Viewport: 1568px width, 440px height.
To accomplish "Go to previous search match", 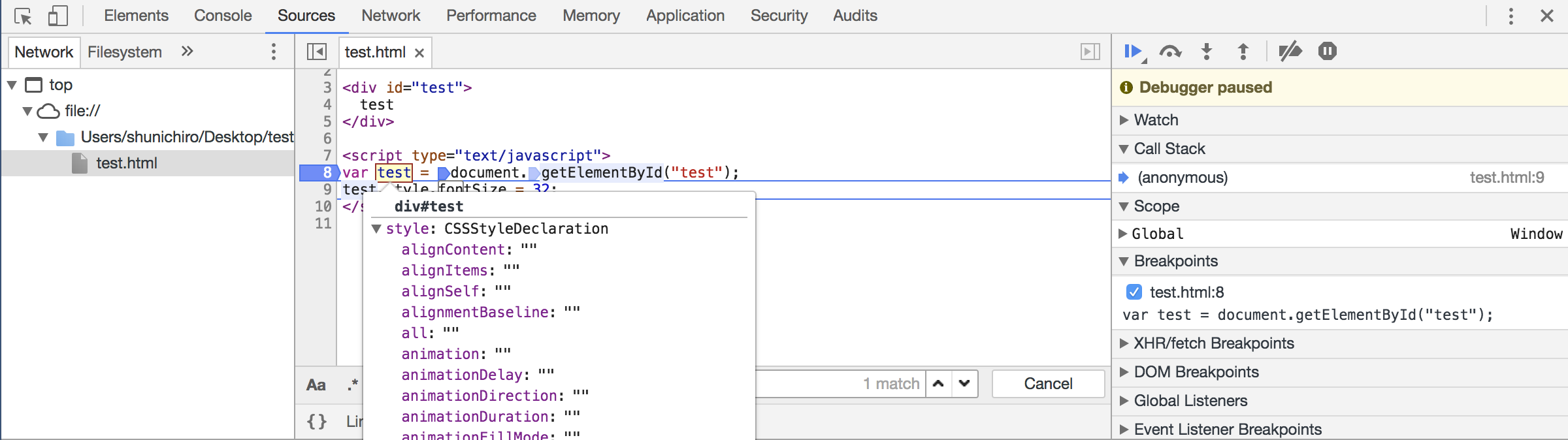I will (938, 384).
